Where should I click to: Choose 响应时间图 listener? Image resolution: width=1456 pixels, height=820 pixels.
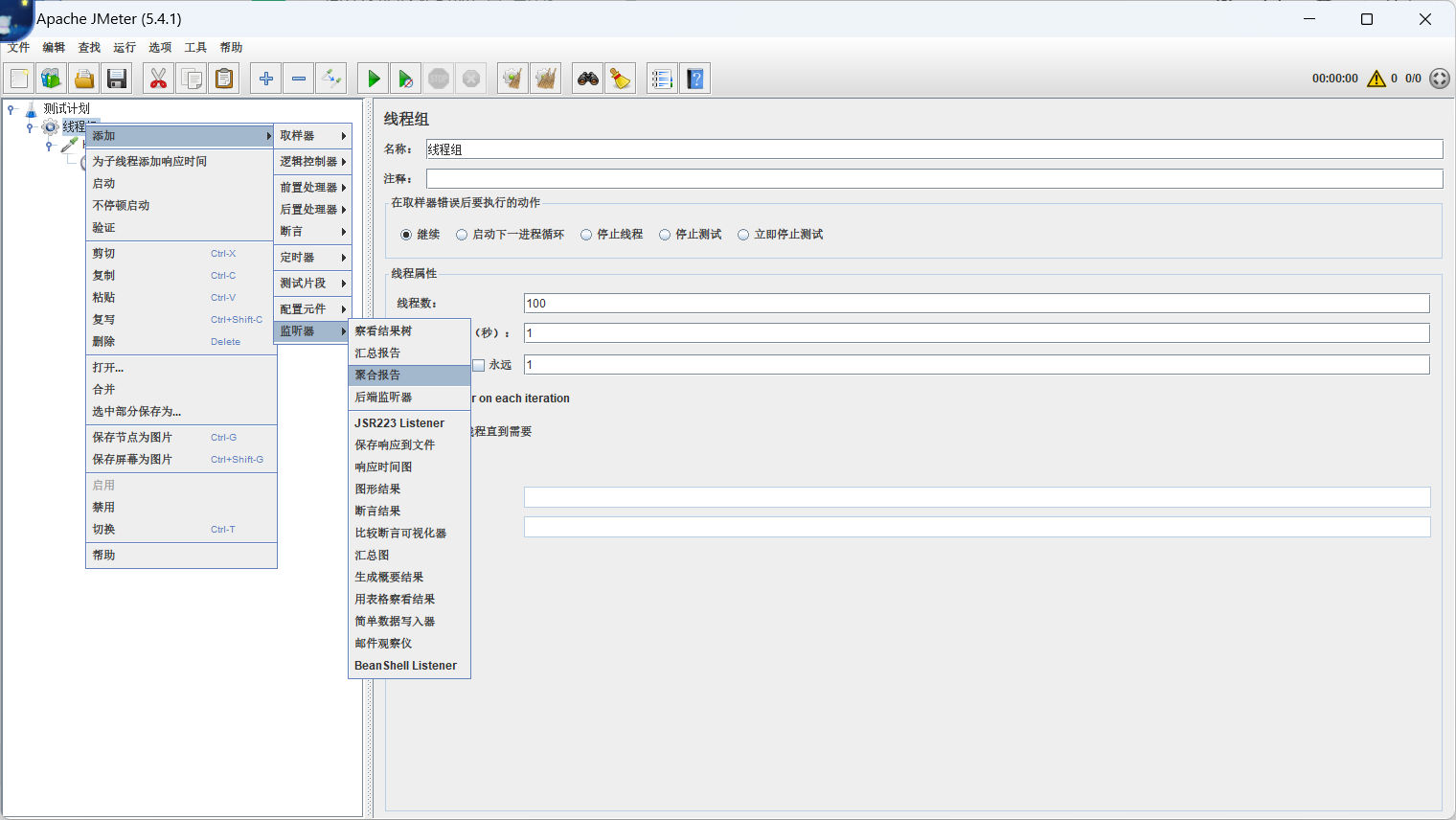tap(409, 467)
